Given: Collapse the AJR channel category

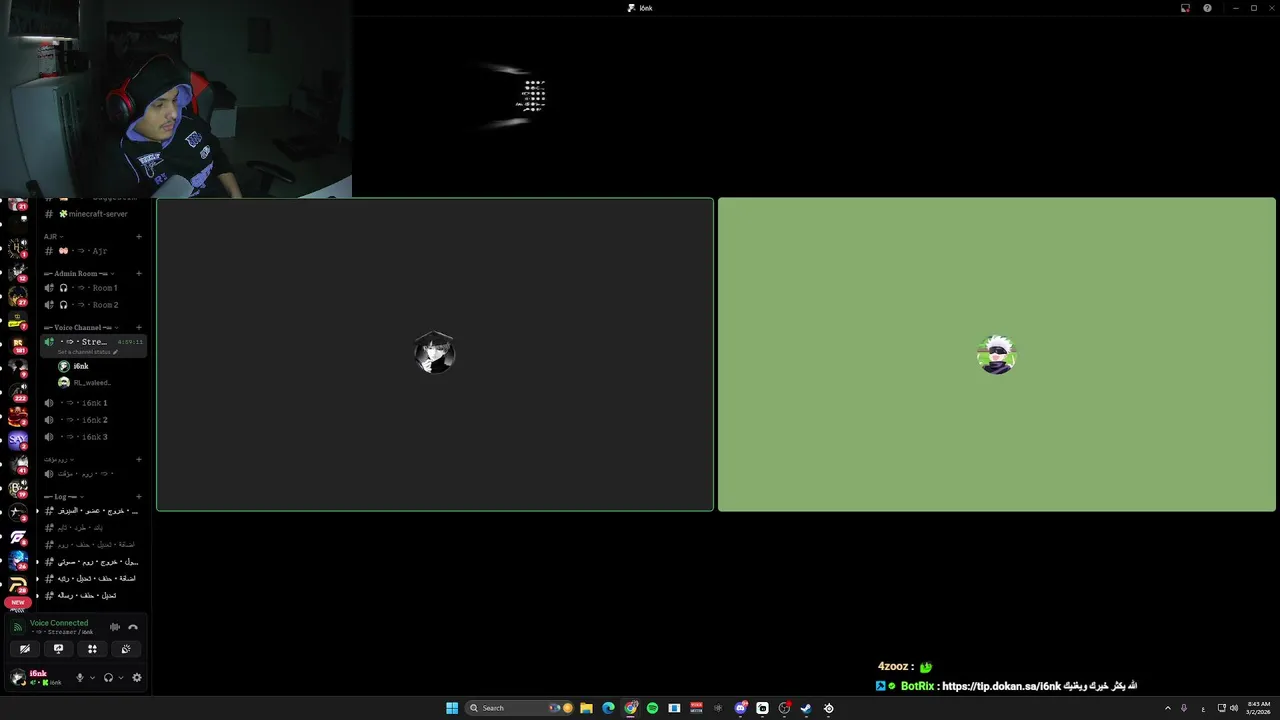Looking at the screenshot, I should coord(54,237).
